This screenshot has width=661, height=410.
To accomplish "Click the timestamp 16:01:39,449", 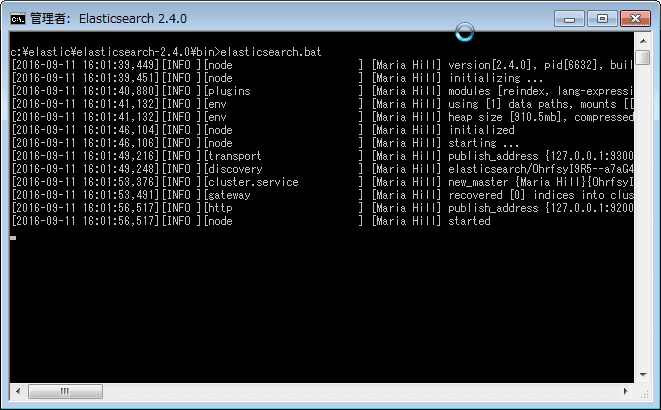I will point(121,65).
